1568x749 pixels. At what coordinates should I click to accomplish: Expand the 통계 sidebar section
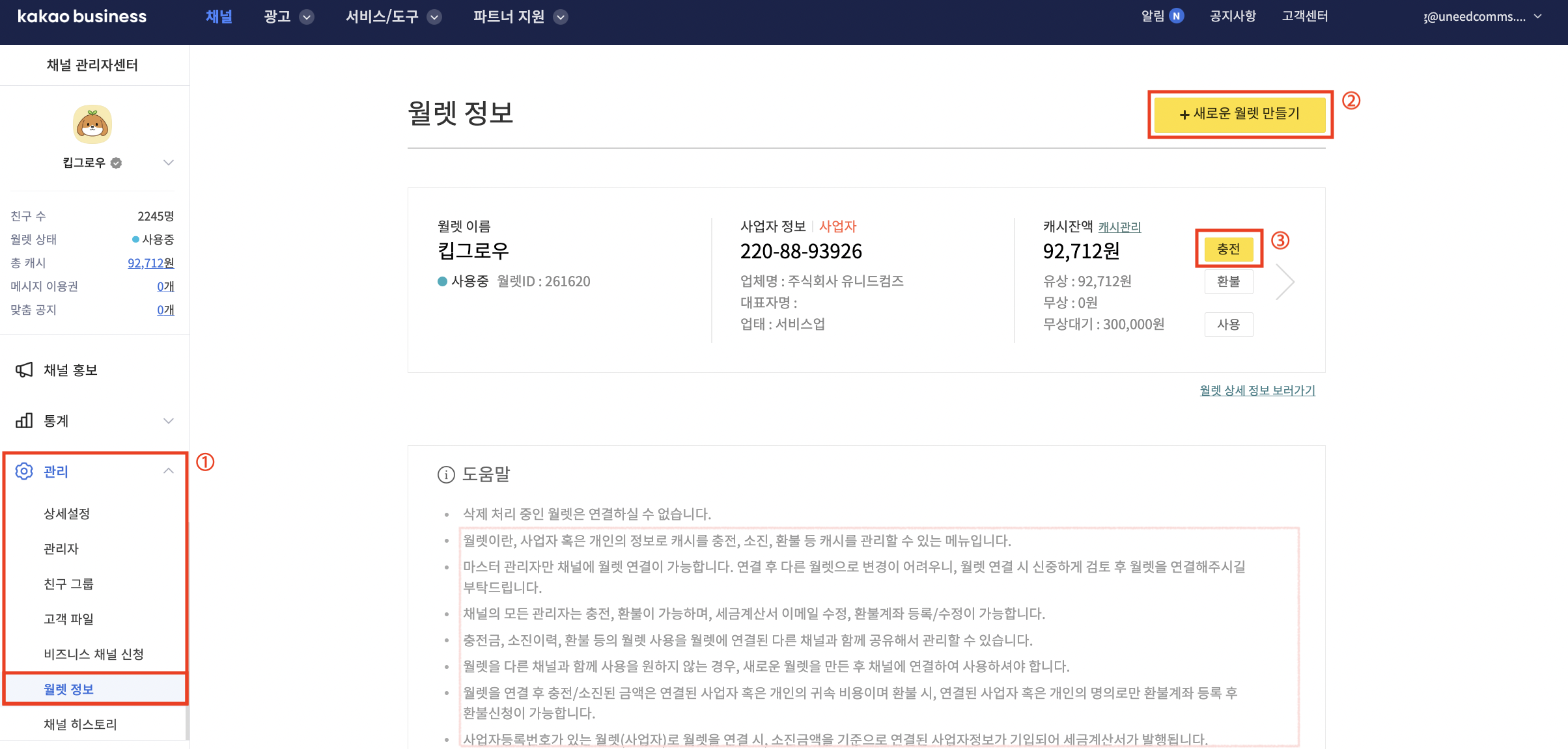(x=169, y=421)
